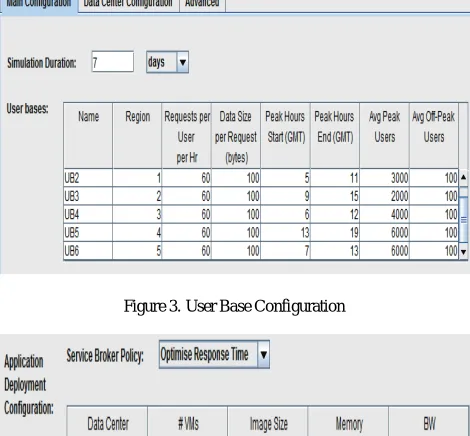Image resolution: width=470 pixels, height=436 pixels.
Task: Click peak start 13 in UB5 row
Action: point(285,233)
